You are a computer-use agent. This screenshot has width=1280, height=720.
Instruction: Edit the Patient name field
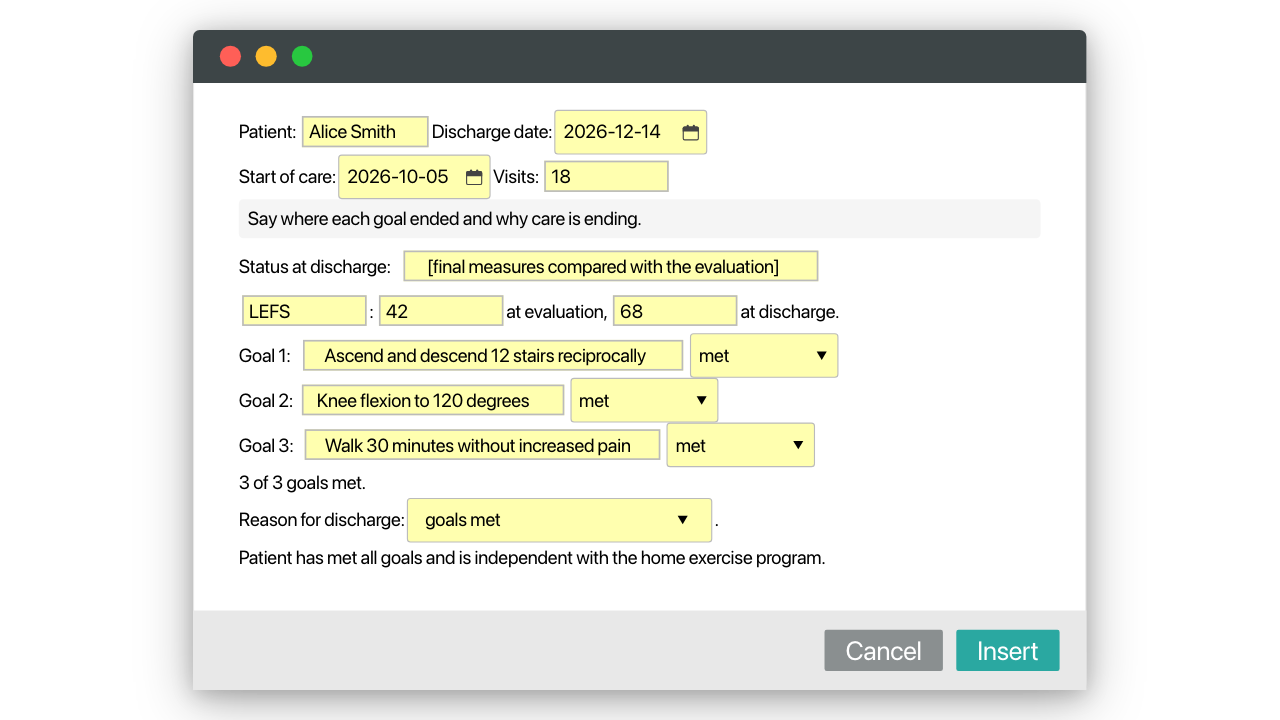[365, 132]
